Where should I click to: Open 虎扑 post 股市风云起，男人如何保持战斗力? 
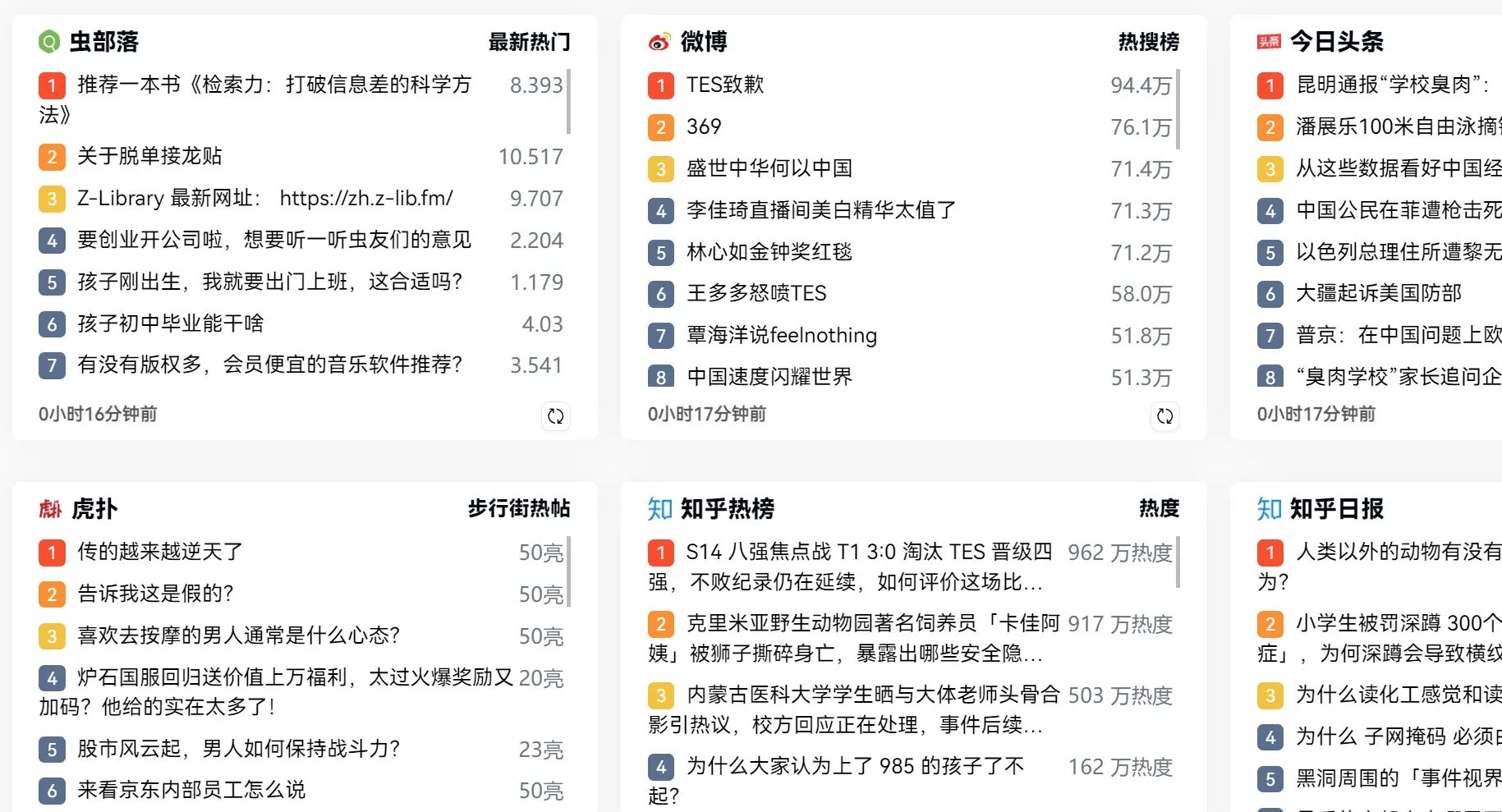point(239,749)
